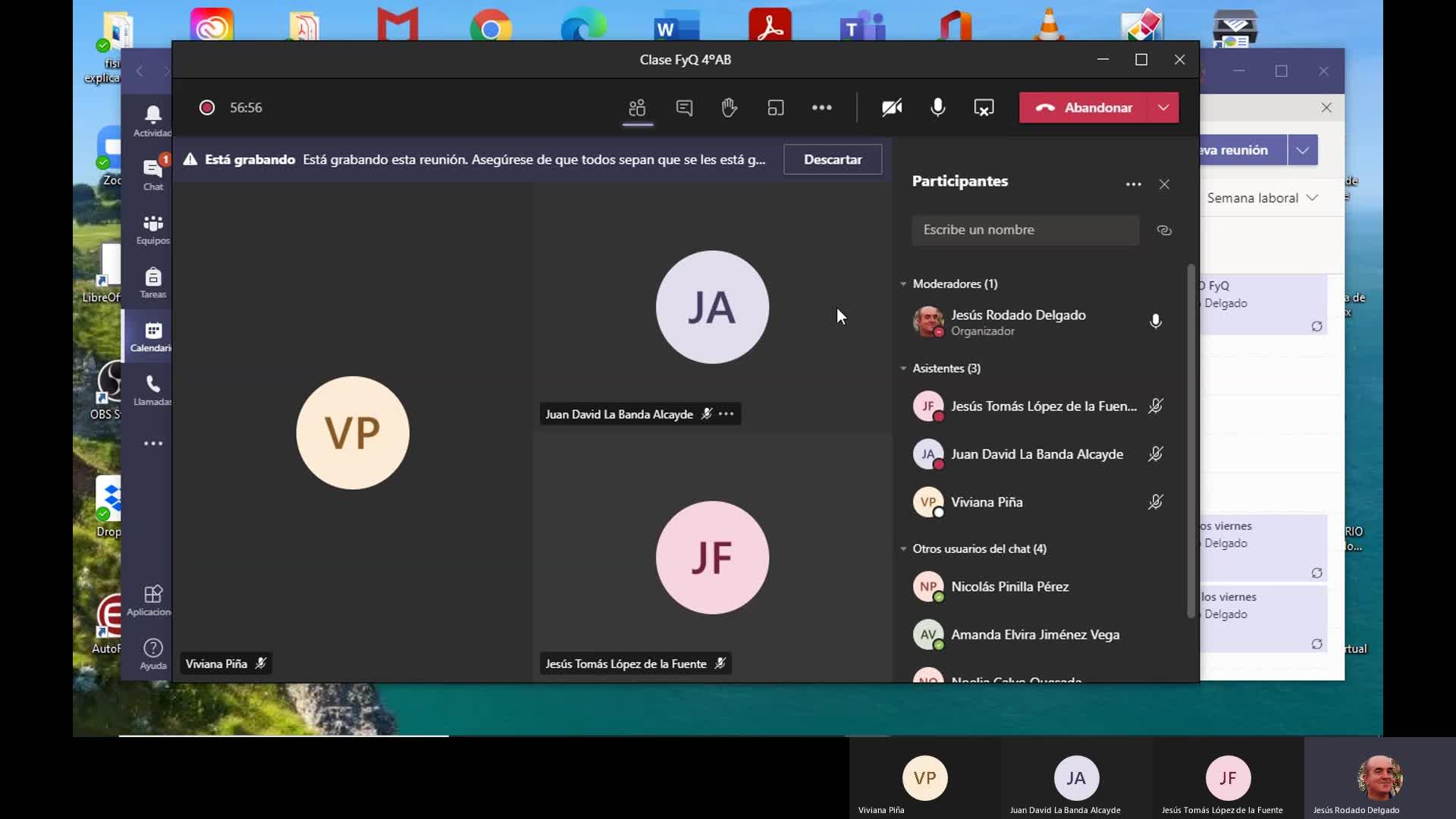Click the Descartar button

click(832, 159)
